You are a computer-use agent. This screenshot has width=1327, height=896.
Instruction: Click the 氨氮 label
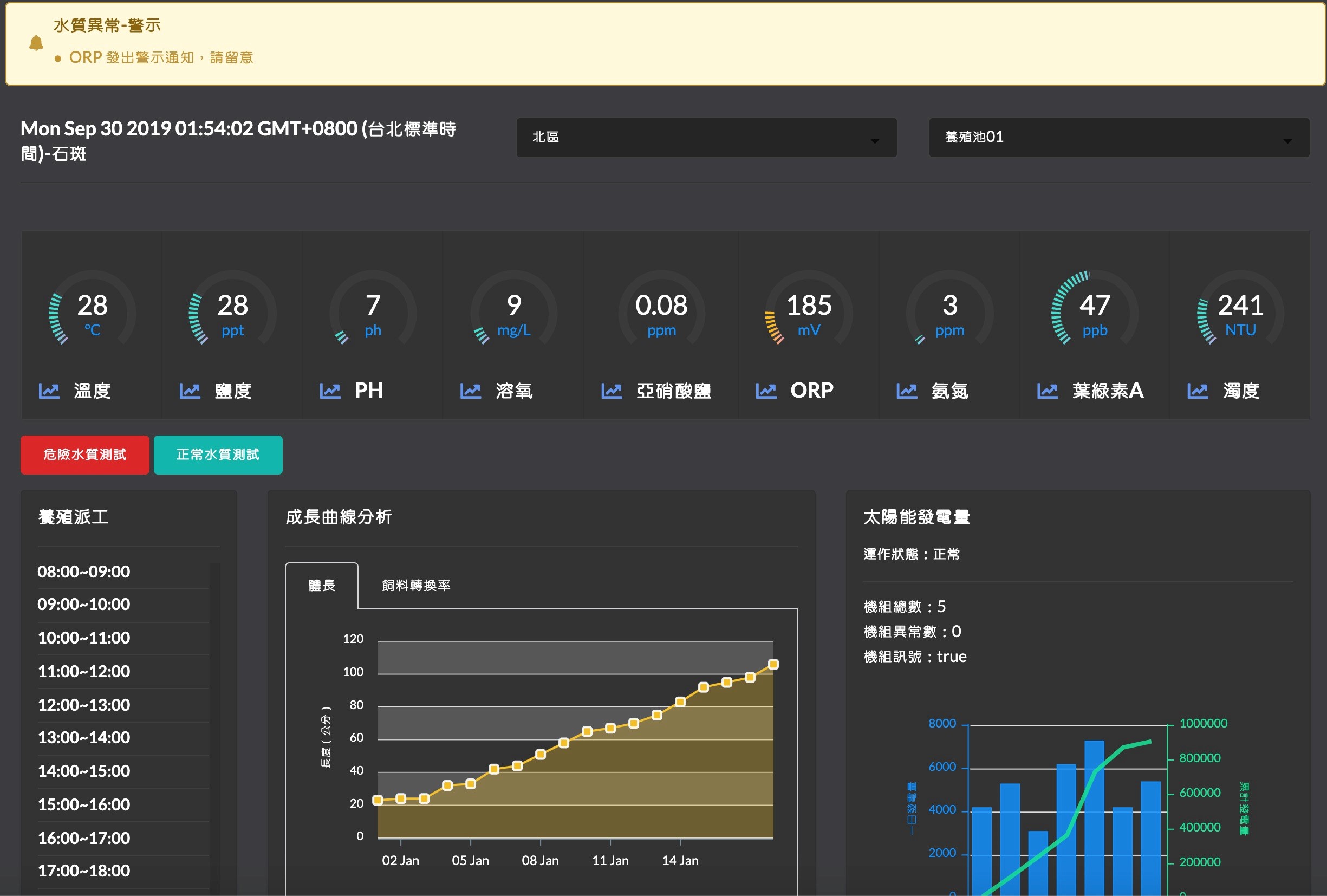tap(950, 391)
